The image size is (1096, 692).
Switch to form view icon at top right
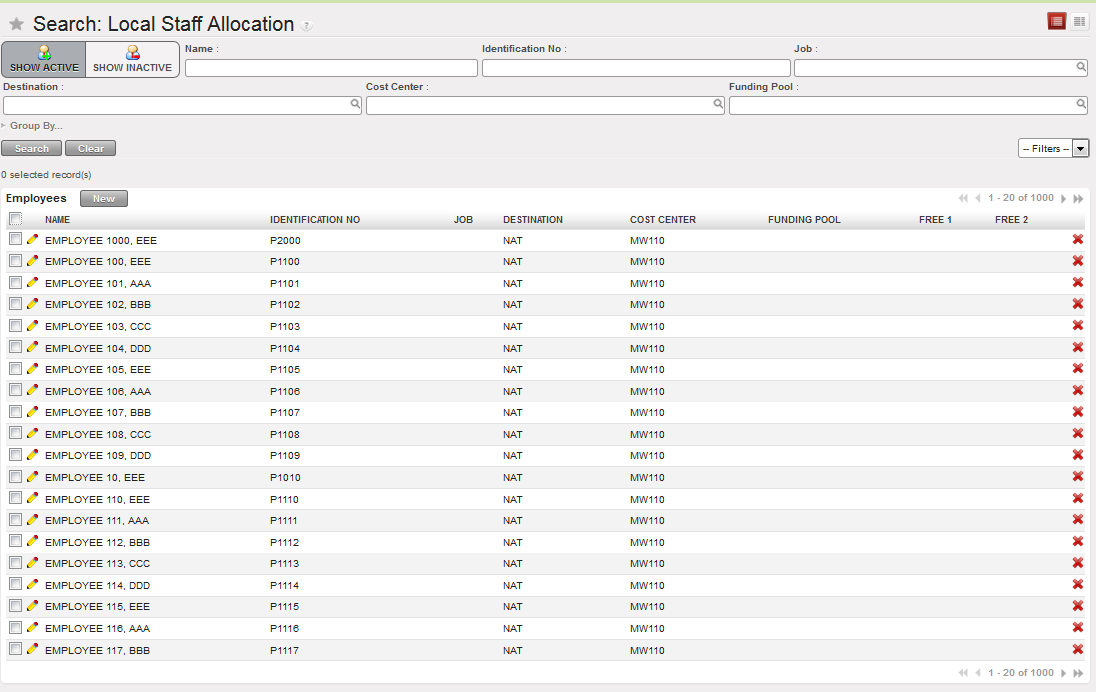coord(1080,22)
